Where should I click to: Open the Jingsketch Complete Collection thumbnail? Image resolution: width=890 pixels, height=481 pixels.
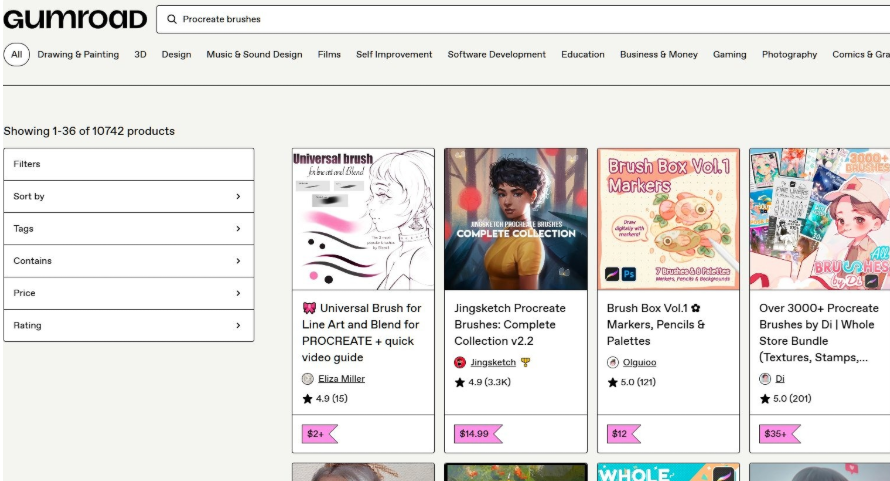click(516, 219)
